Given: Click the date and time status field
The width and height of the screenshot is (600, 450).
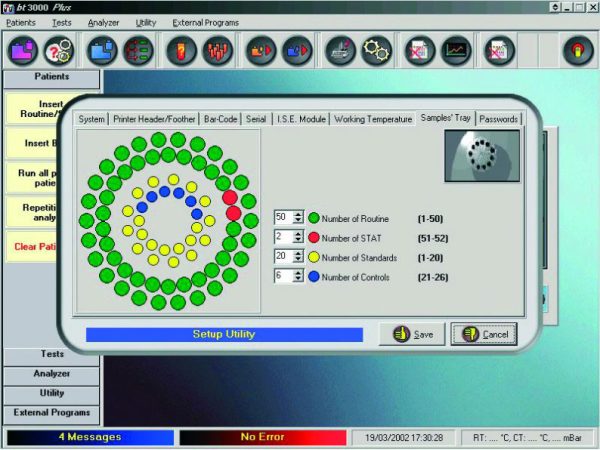Looking at the screenshot, I should tap(404, 437).
